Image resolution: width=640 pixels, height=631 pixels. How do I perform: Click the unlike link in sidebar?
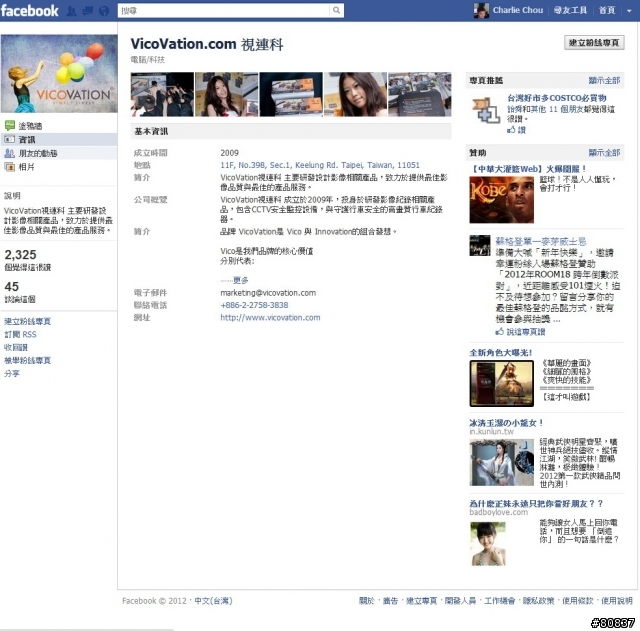(16, 347)
